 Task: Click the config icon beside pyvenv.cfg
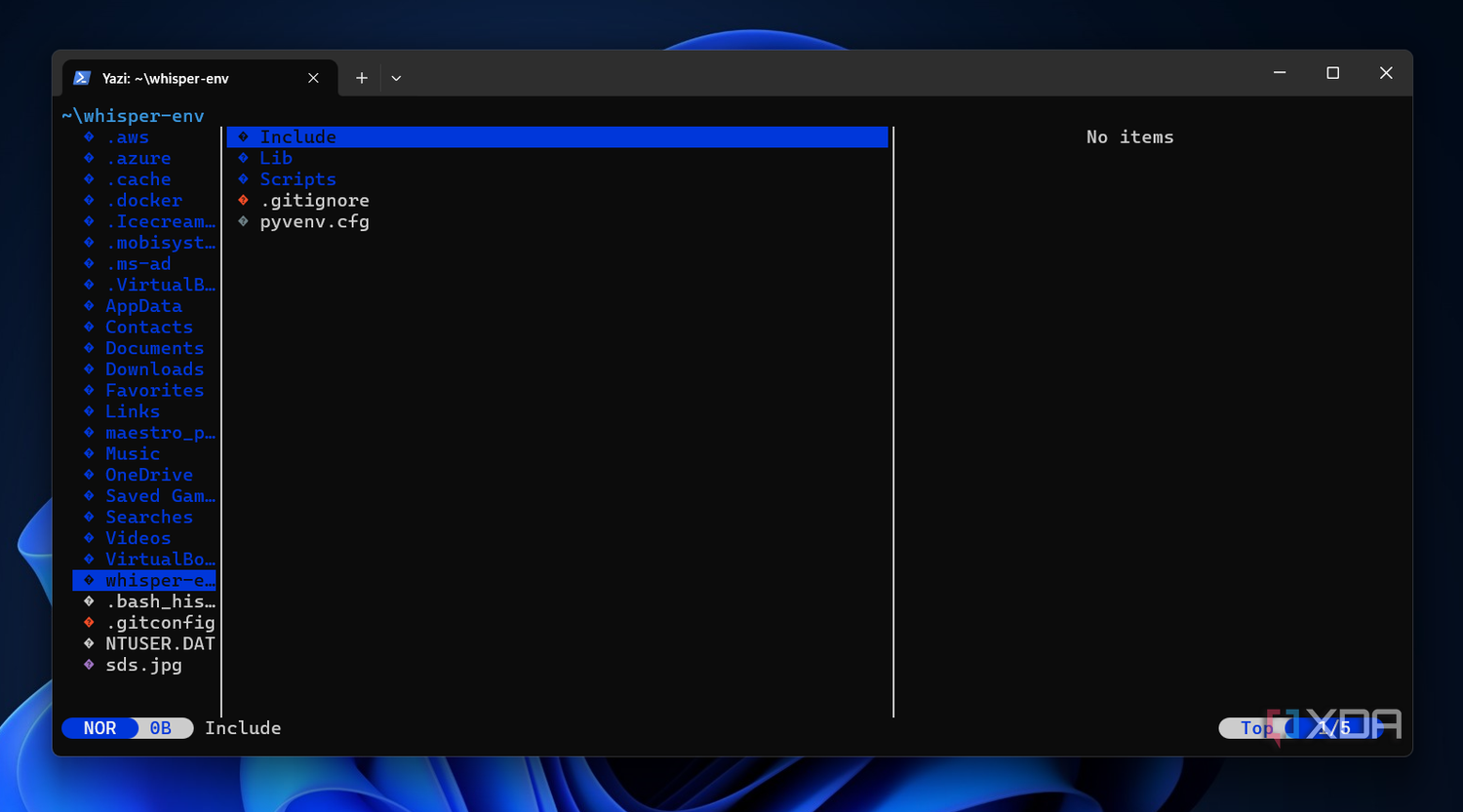pos(244,221)
